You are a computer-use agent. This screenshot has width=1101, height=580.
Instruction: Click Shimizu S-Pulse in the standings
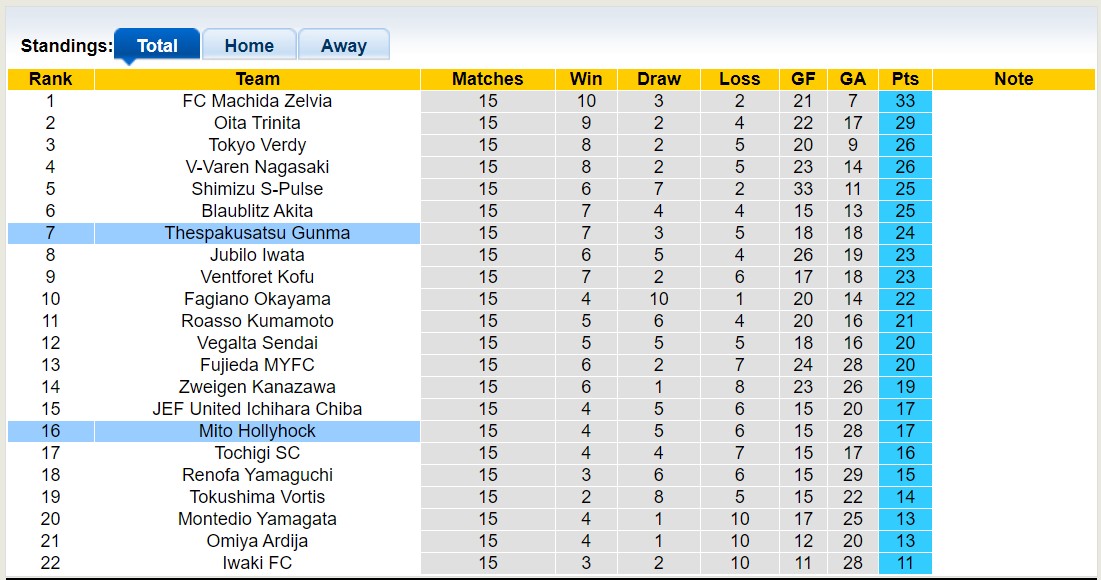[257, 189]
